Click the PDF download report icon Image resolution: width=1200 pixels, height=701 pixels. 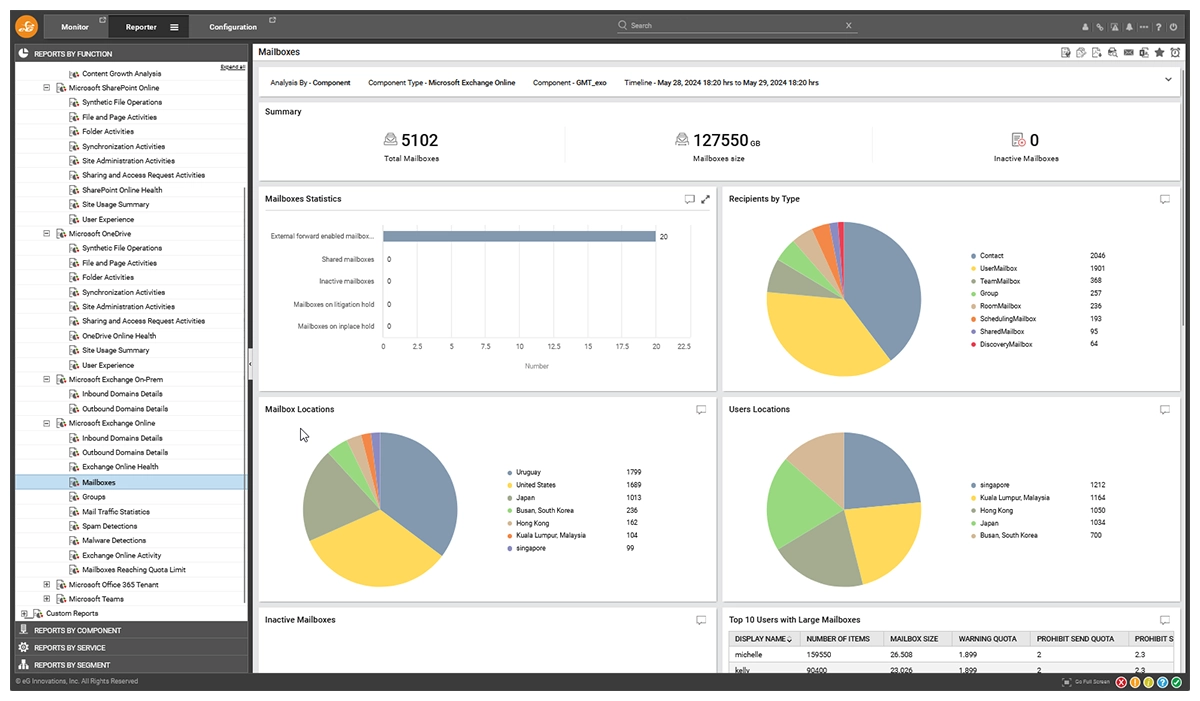(x=1097, y=52)
